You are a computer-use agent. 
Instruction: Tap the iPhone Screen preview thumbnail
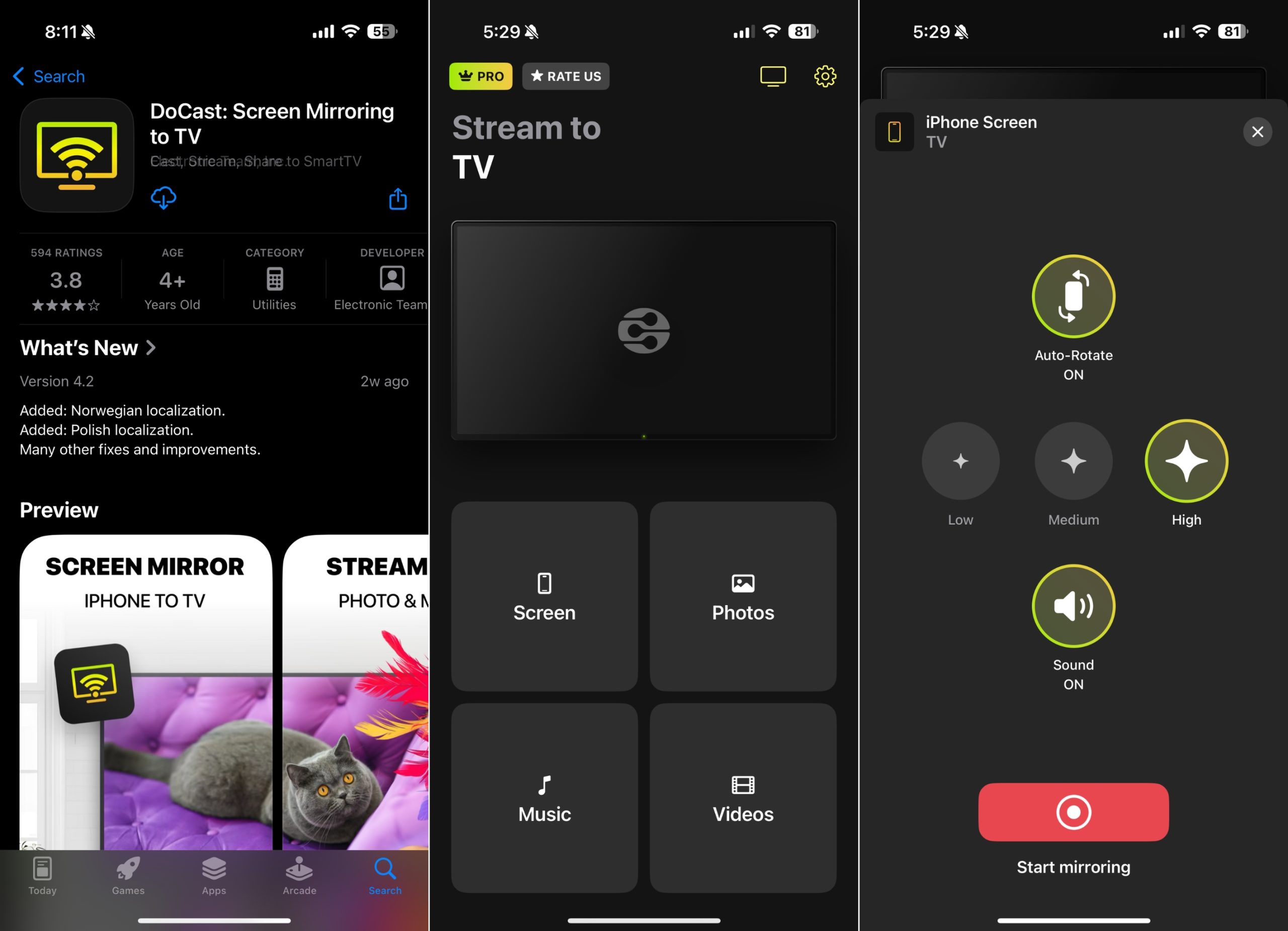(894, 131)
